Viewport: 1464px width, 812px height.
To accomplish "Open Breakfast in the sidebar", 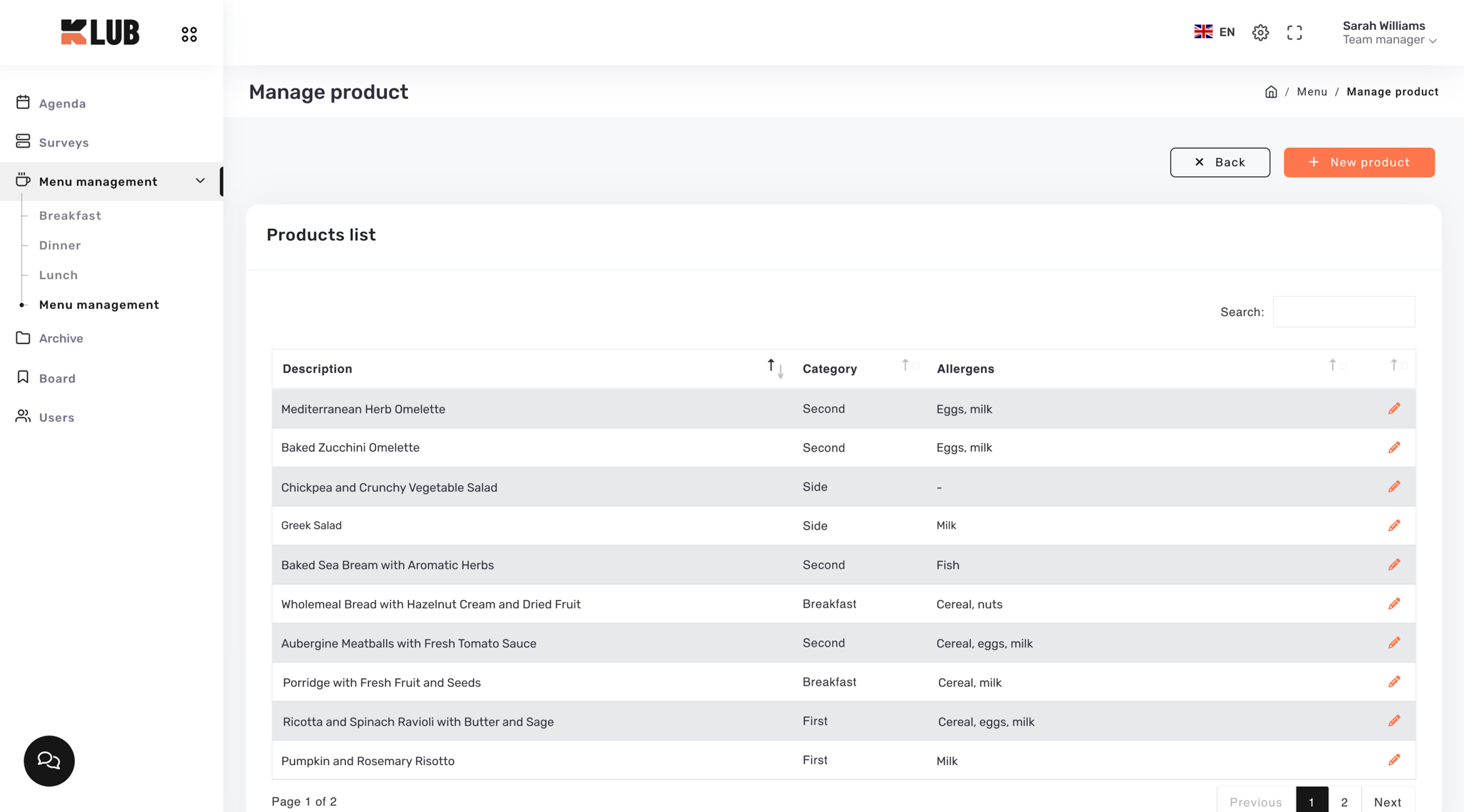I will coord(70,216).
